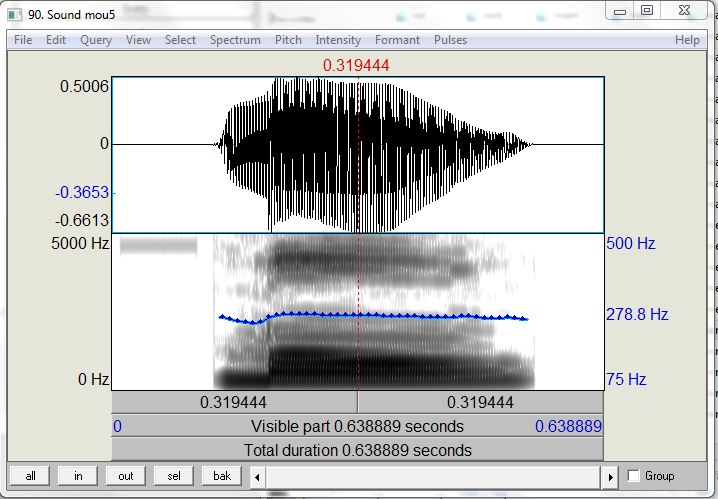Open the Formant menu
The height and width of the screenshot is (499, 718).
[397, 40]
